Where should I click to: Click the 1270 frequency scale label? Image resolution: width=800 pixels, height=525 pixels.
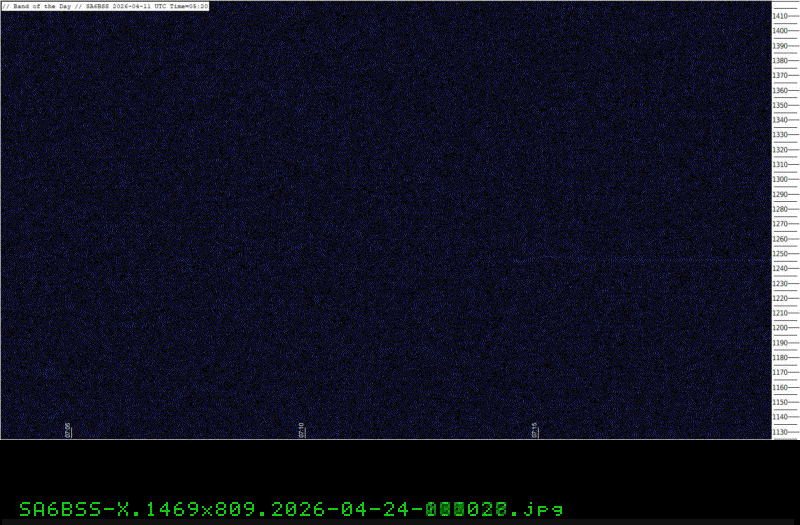pyautogui.click(x=780, y=224)
